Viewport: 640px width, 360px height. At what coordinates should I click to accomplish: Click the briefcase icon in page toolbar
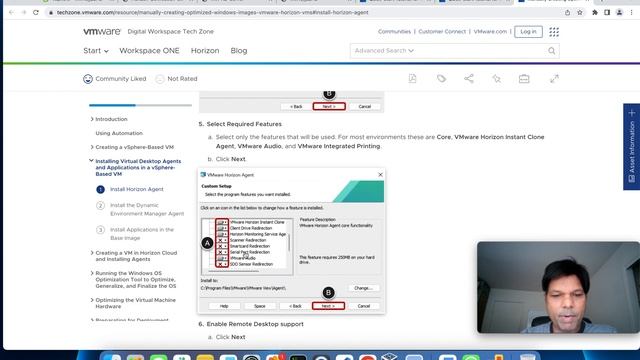pyautogui.click(x=524, y=78)
